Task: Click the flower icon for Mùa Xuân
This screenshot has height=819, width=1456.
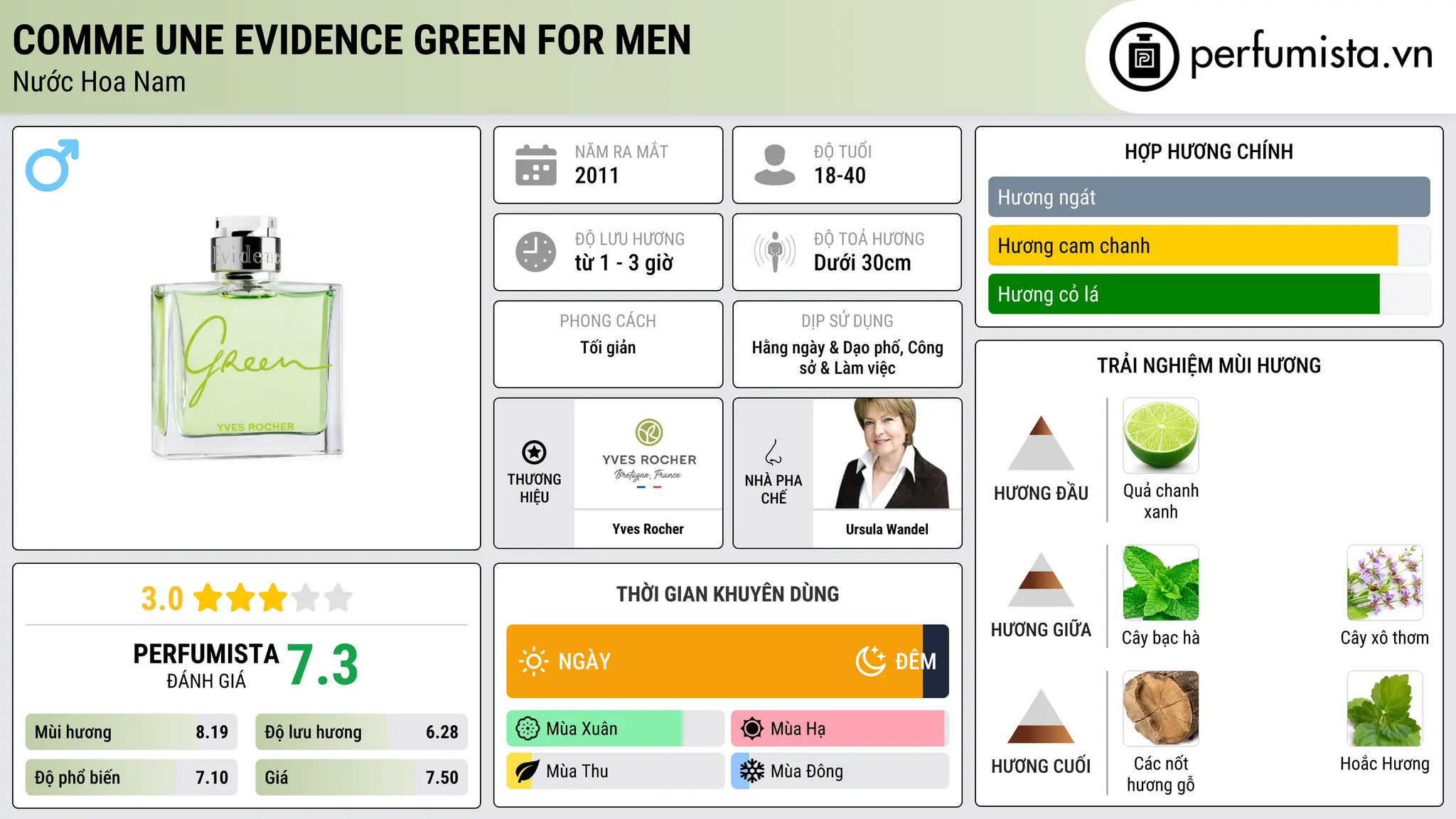Action: click(528, 729)
